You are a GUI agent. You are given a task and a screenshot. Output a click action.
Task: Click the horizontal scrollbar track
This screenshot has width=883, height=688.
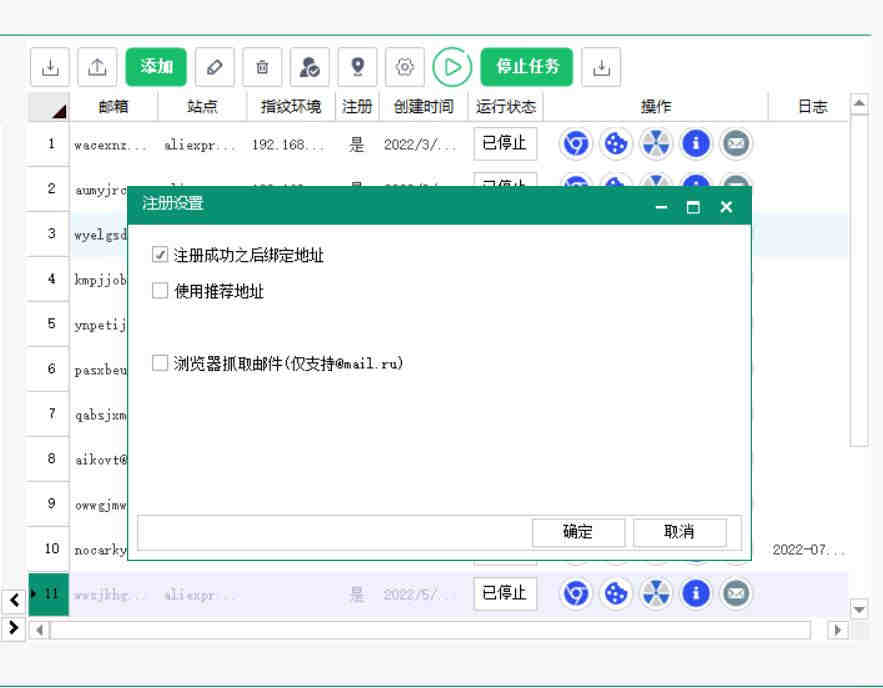click(431, 630)
